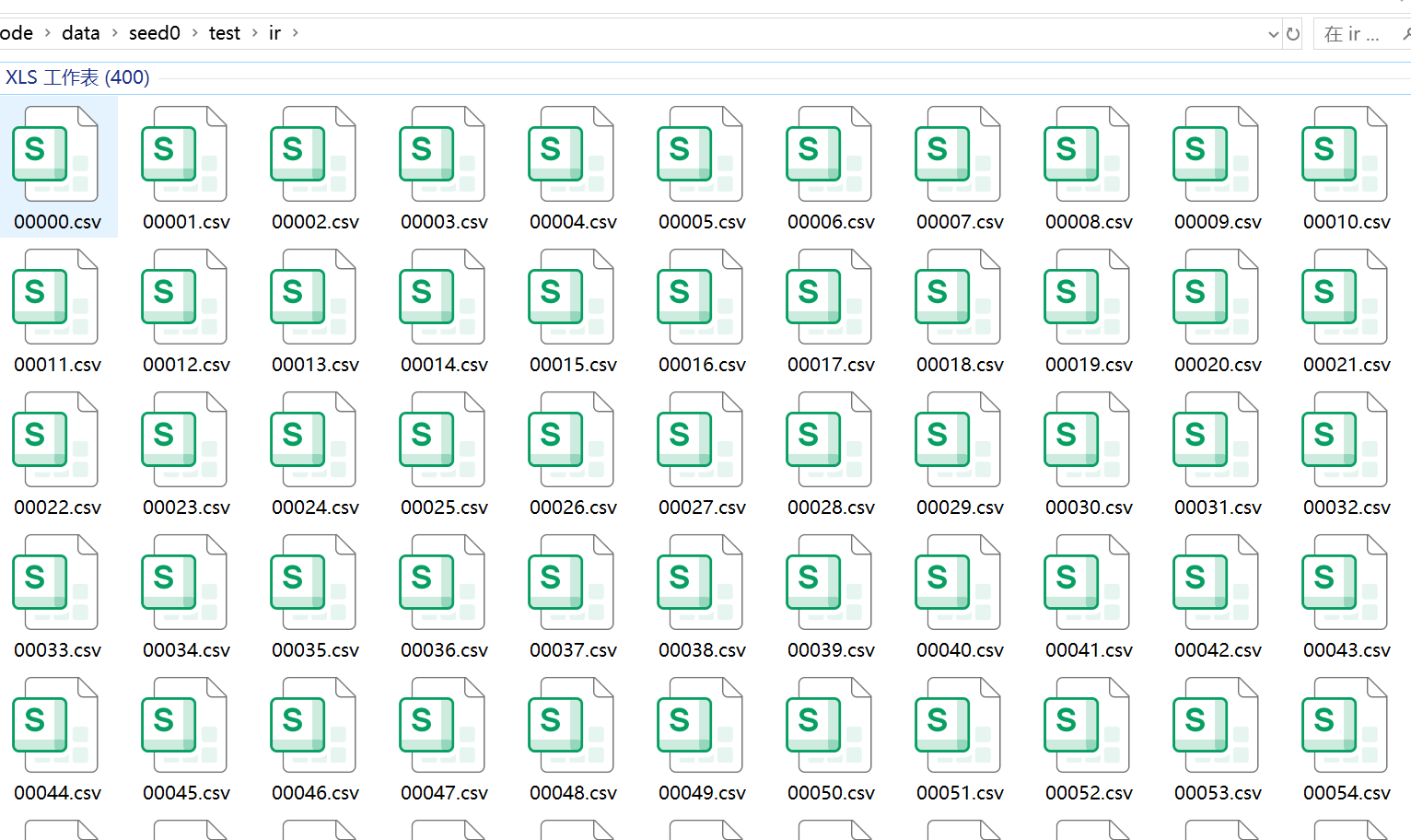Screen dimensions: 1411x840
Task: Expand chevron after 'data' in path
Action: tap(115, 33)
